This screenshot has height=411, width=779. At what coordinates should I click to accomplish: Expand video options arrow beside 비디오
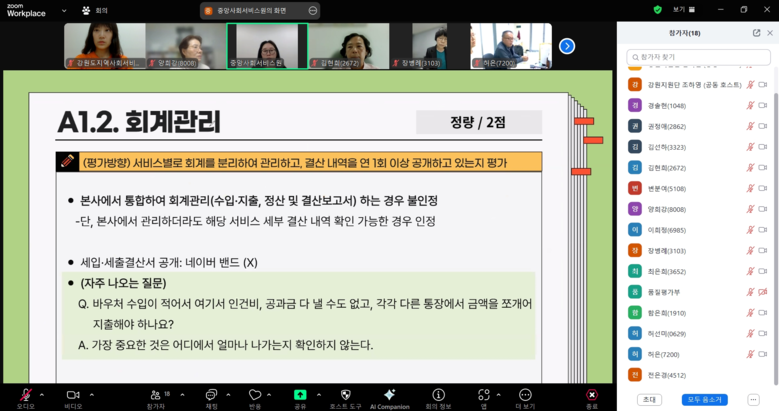[x=91, y=392]
